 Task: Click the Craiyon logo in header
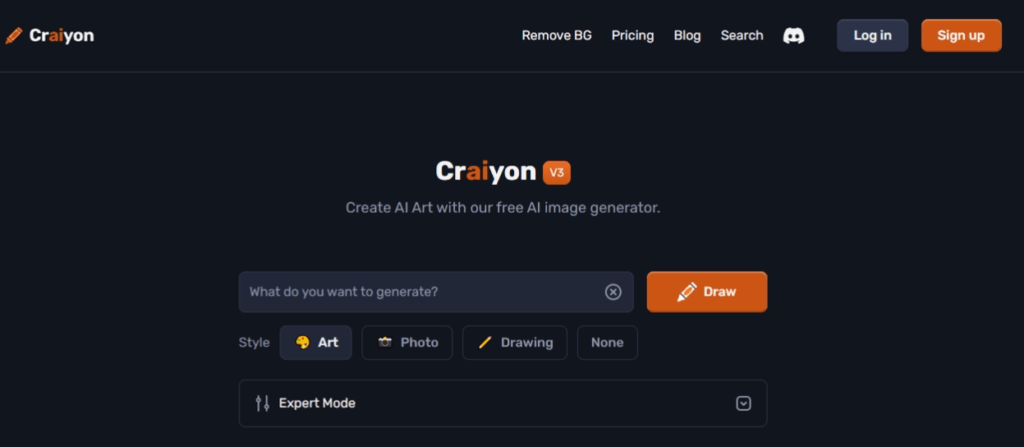50,35
